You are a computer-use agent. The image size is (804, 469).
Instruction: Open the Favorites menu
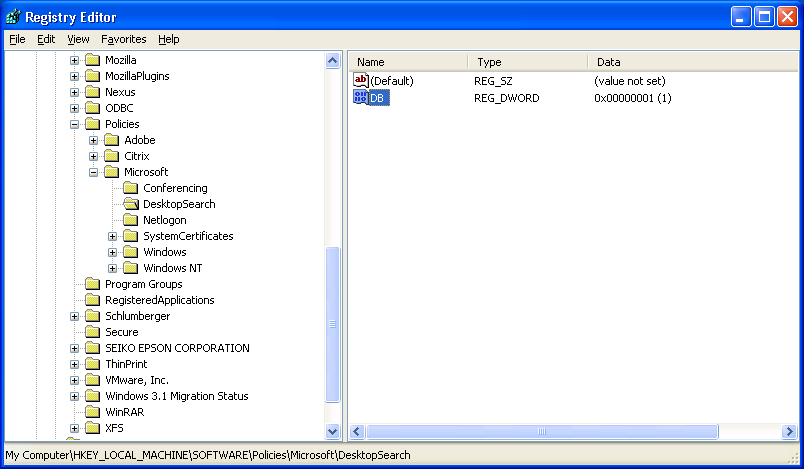[124, 39]
